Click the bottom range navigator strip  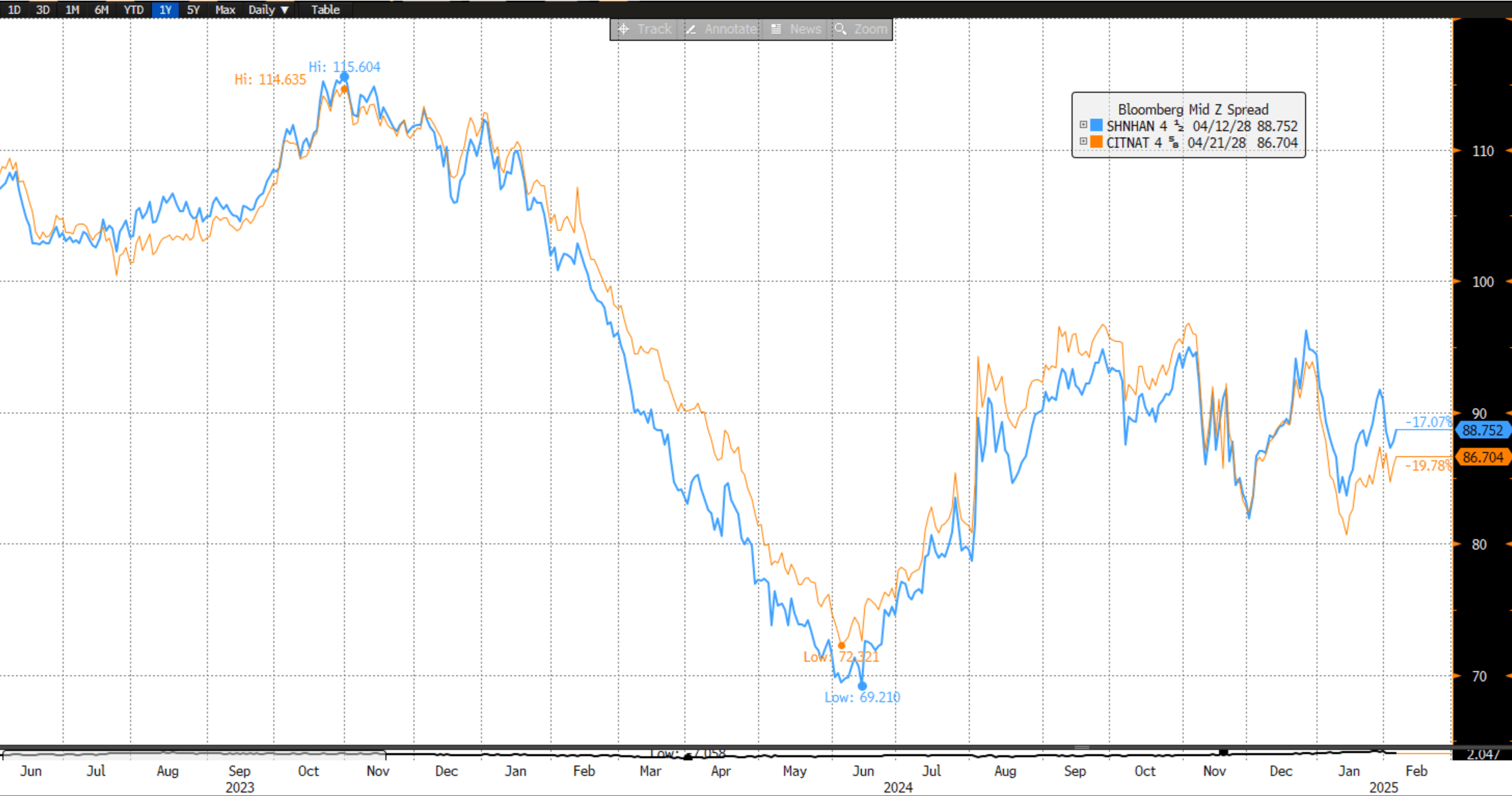click(727, 754)
